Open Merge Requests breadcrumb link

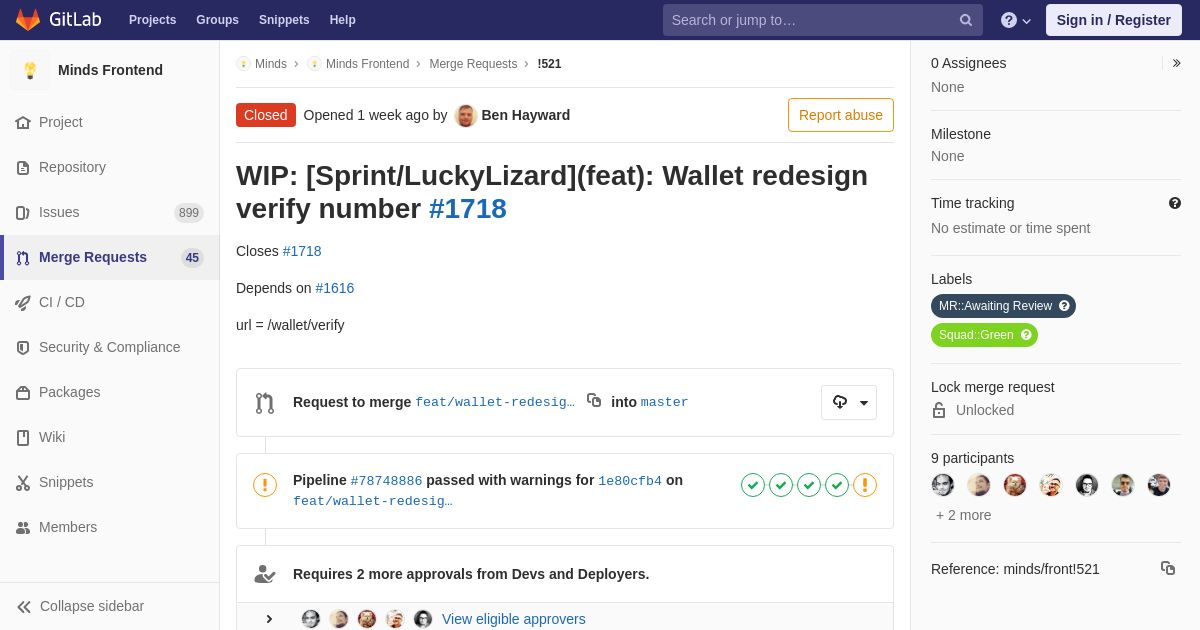473,64
